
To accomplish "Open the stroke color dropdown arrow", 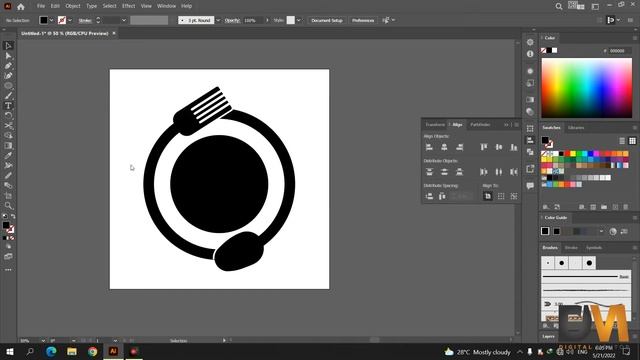I will [70, 20].
